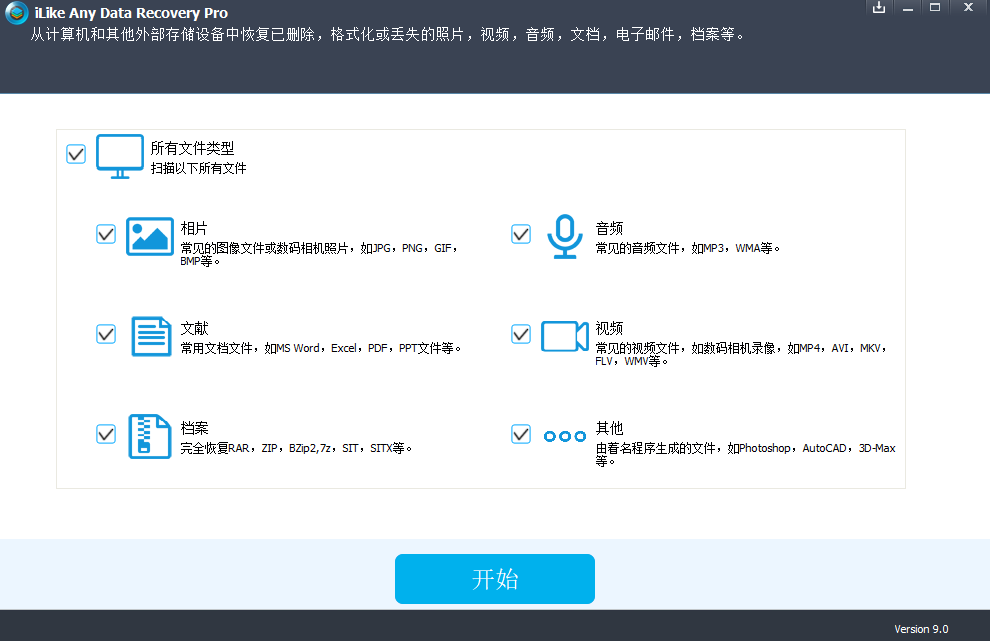Click the microphone audio icon
Screen dimensions: 990x641
564,236
